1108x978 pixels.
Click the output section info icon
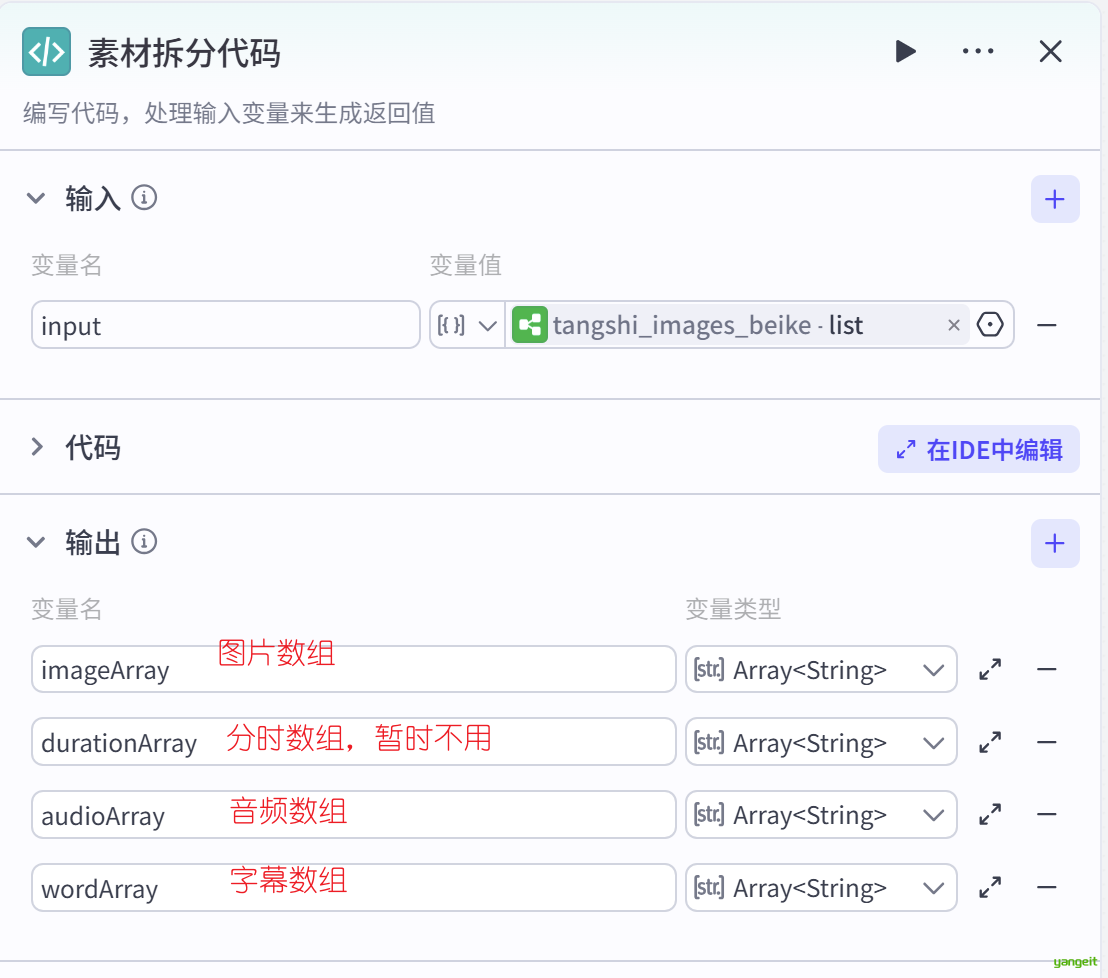click(144, 542)
